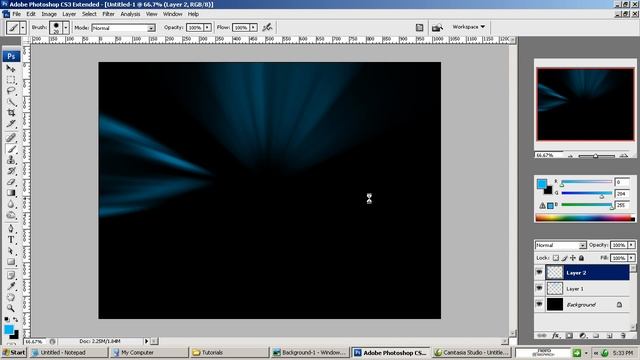Hide the Background layer eye icon
640x360 pixels.
(539, 304)
